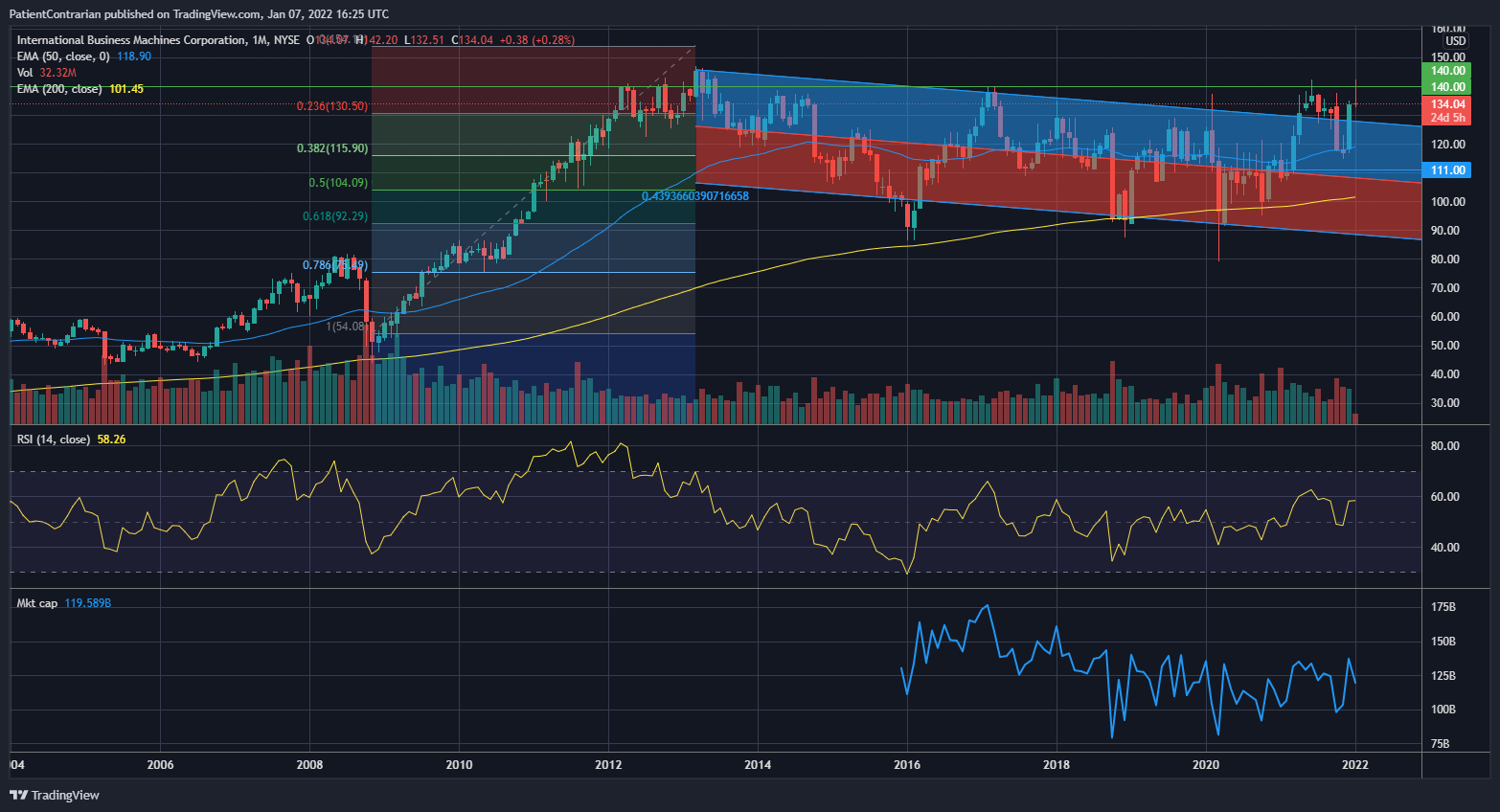Click the TradingView logo at the chart footer

tap(55, 795)
